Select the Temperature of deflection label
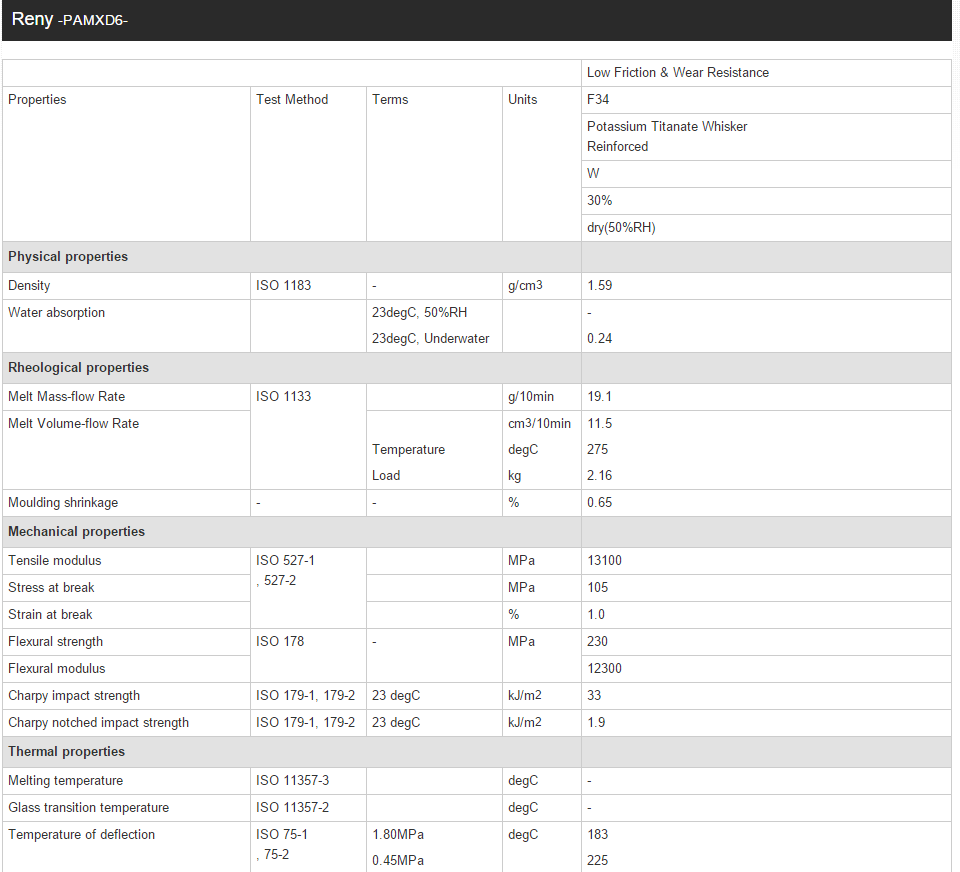960x872 pixels. [x=81, y=834]
